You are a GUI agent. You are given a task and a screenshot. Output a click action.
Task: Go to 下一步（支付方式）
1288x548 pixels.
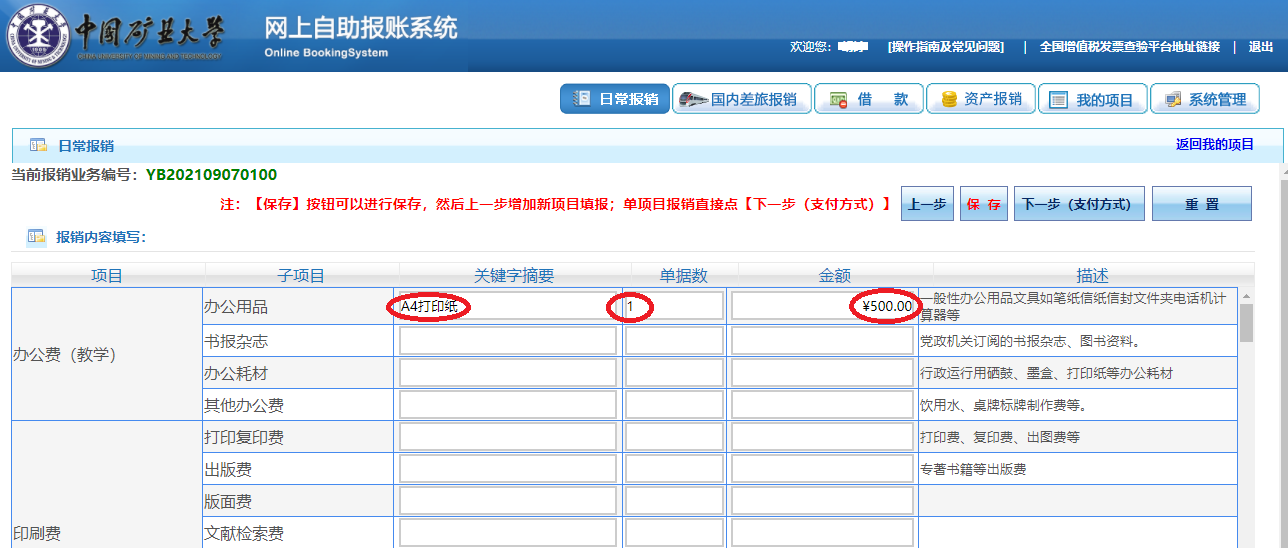(1076, 204)
